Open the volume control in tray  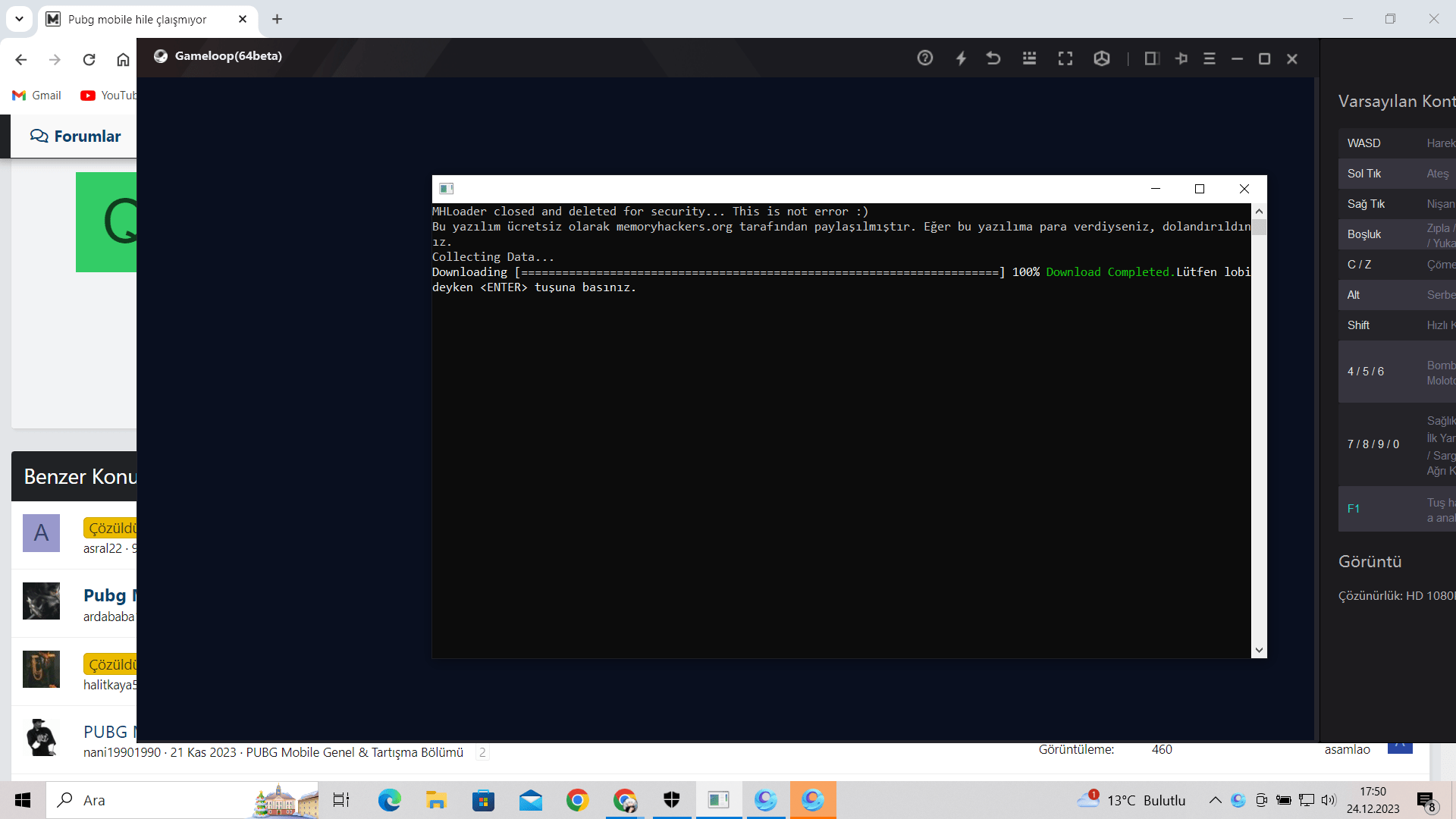point(1328,800)
